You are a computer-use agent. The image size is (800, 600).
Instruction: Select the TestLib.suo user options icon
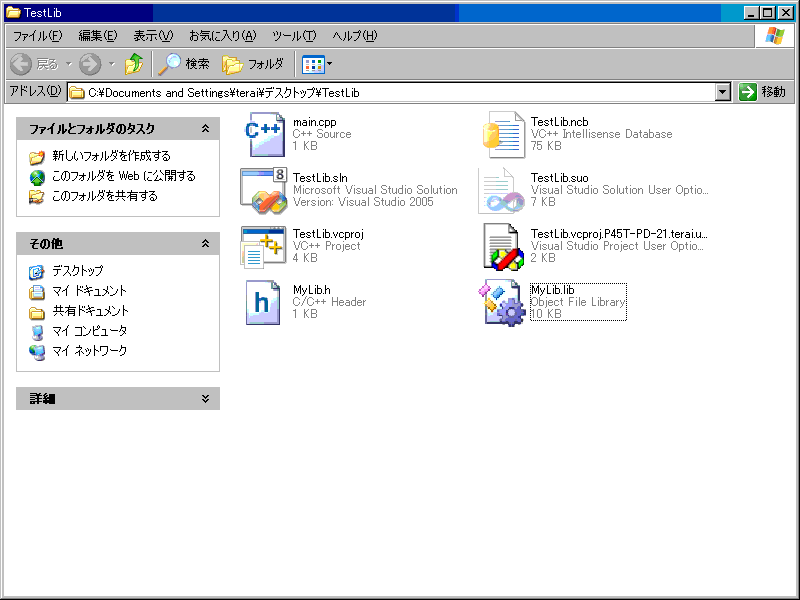pyautogui.click(x=503, y=190)
